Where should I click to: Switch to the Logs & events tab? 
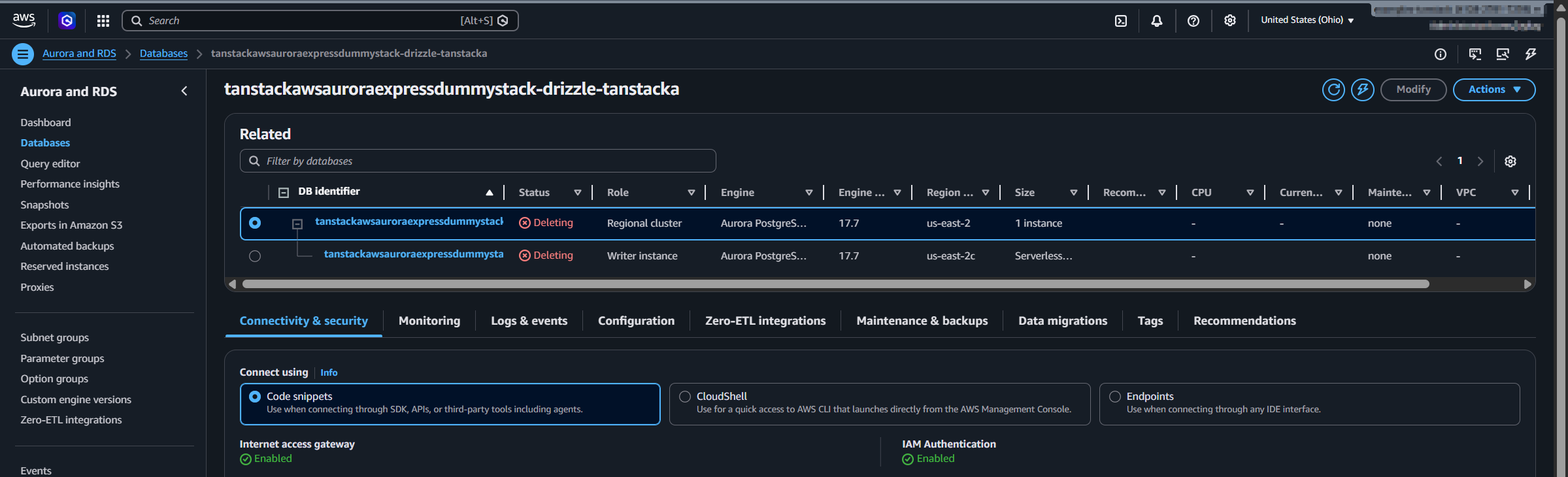point(529,321)
